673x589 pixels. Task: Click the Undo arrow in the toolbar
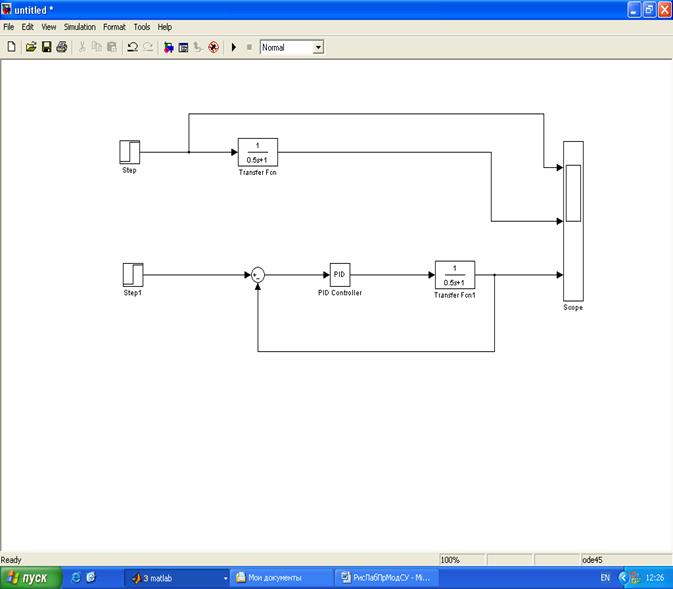tap(132, 47)
